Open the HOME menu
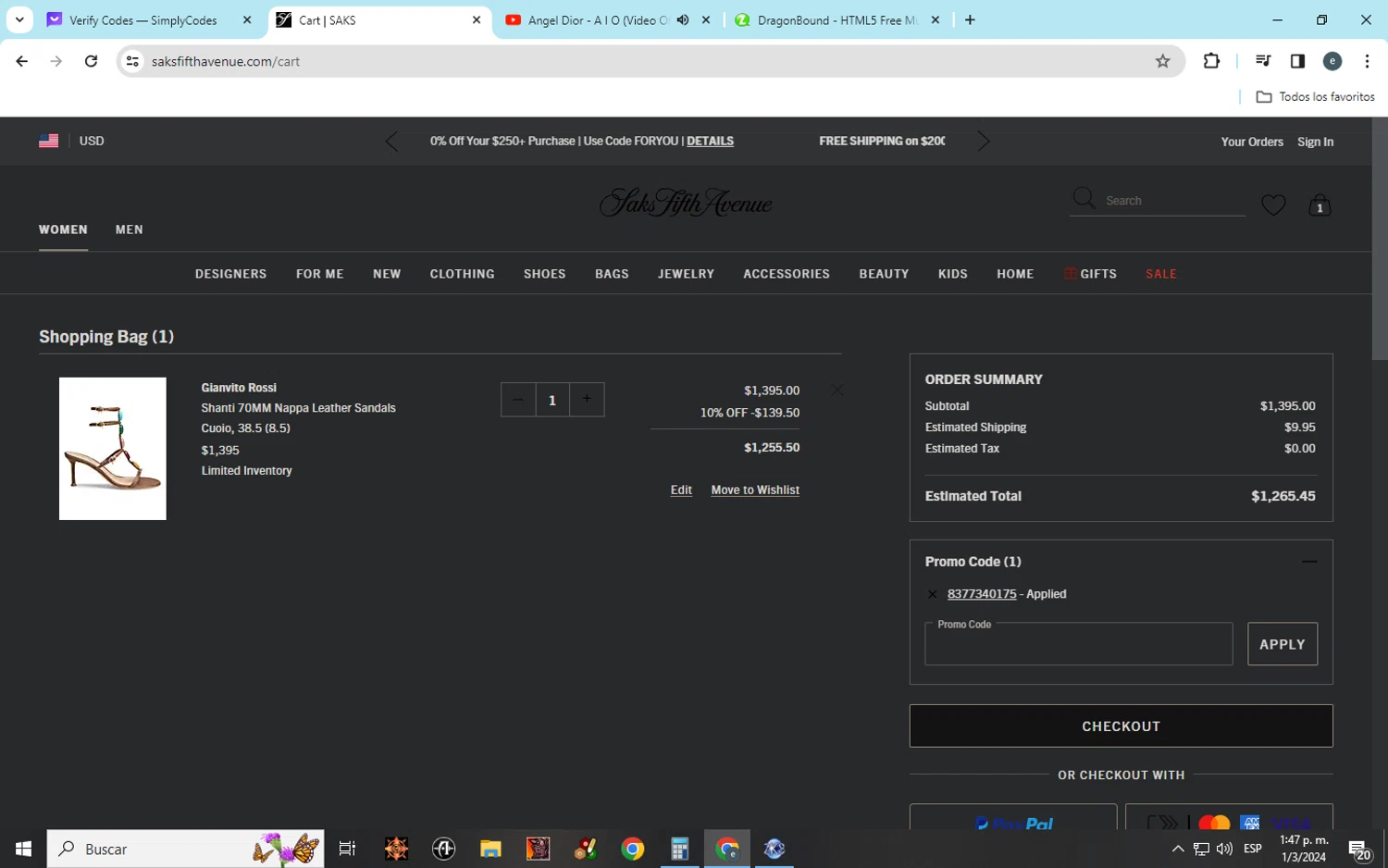This screenshot has width=1388, height=868. (x=1015, y=274)
